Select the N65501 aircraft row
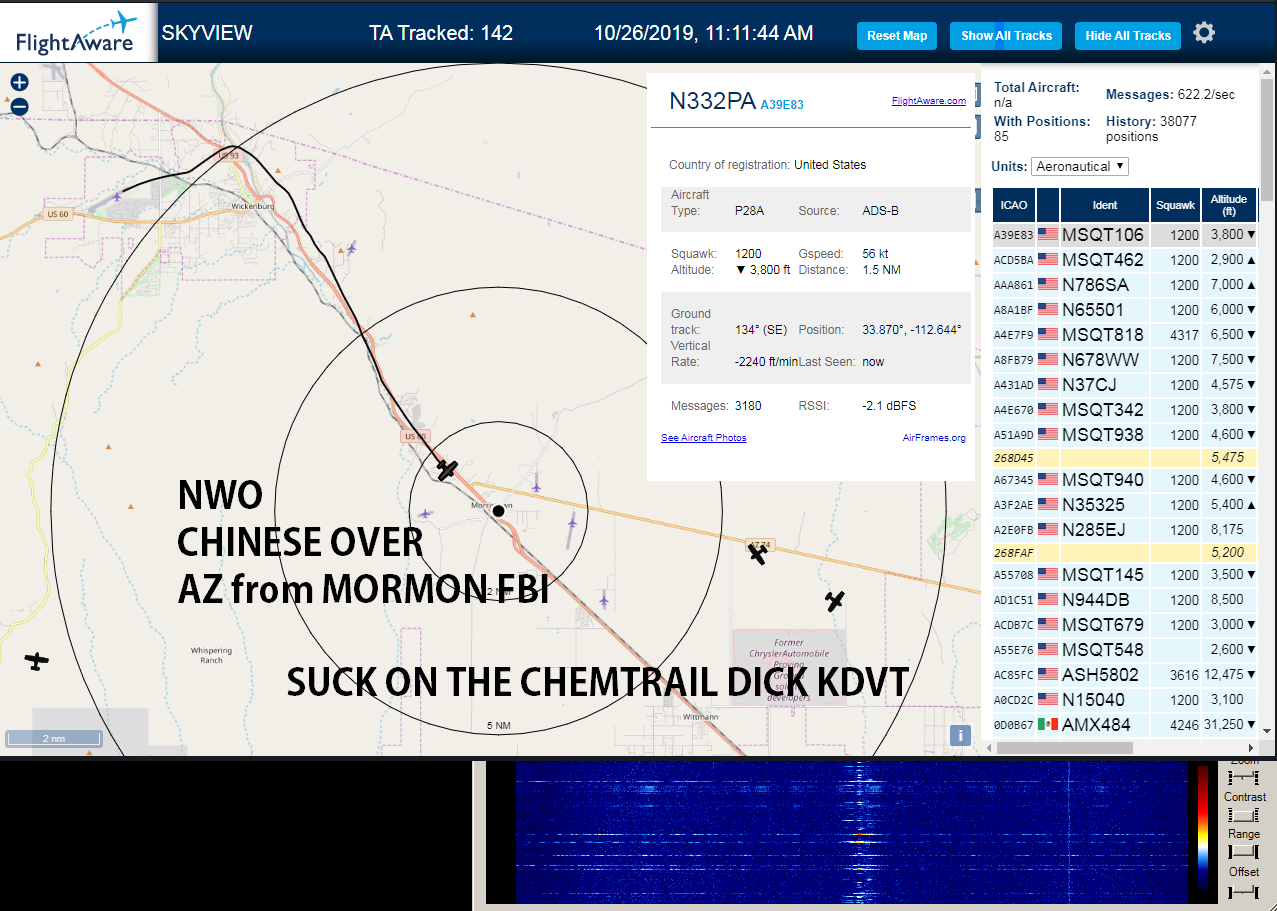This screenshot has height=911, width=1277. [x=1125, y=310]
